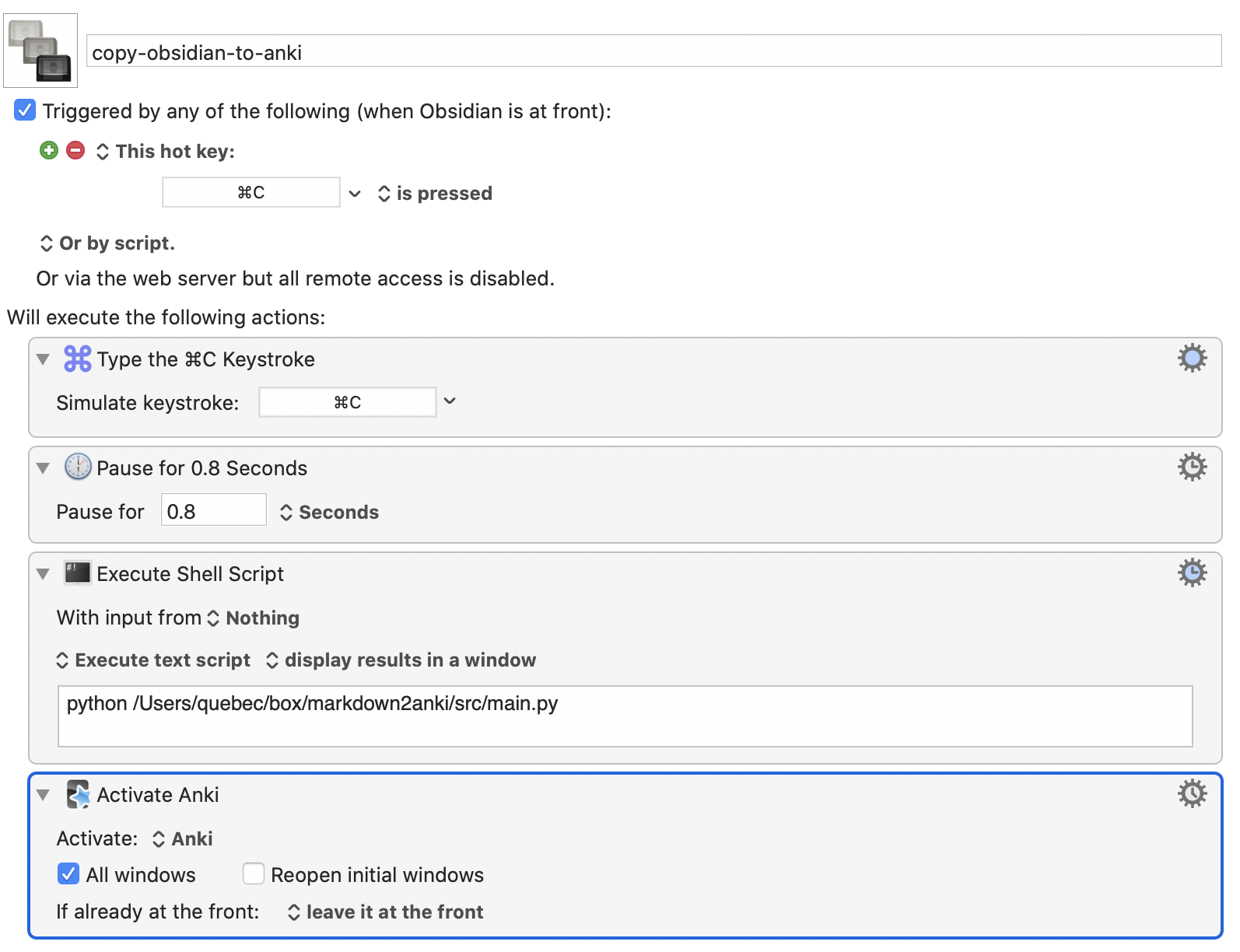Image resolution: width=1240 pixels, height=952 pixels.
Task: Click the clock icon of Pause action
Action: click(x=78, y=467)
